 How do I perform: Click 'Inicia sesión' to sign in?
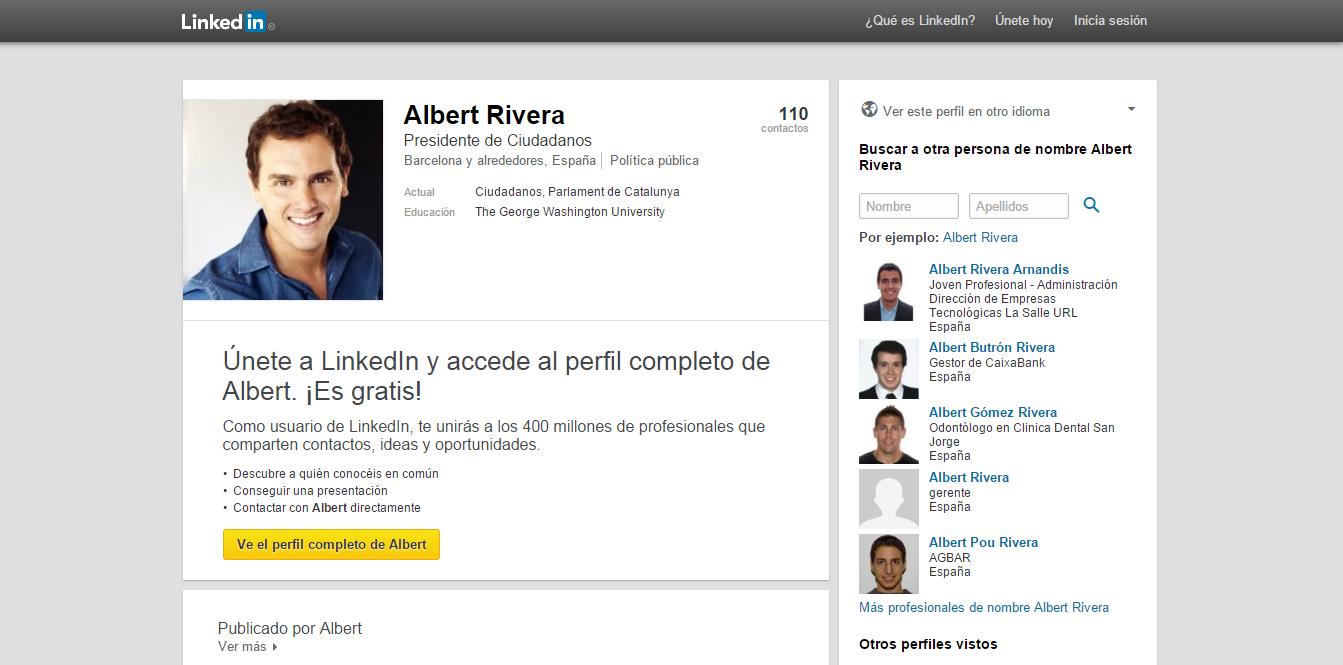(1110, 21)
